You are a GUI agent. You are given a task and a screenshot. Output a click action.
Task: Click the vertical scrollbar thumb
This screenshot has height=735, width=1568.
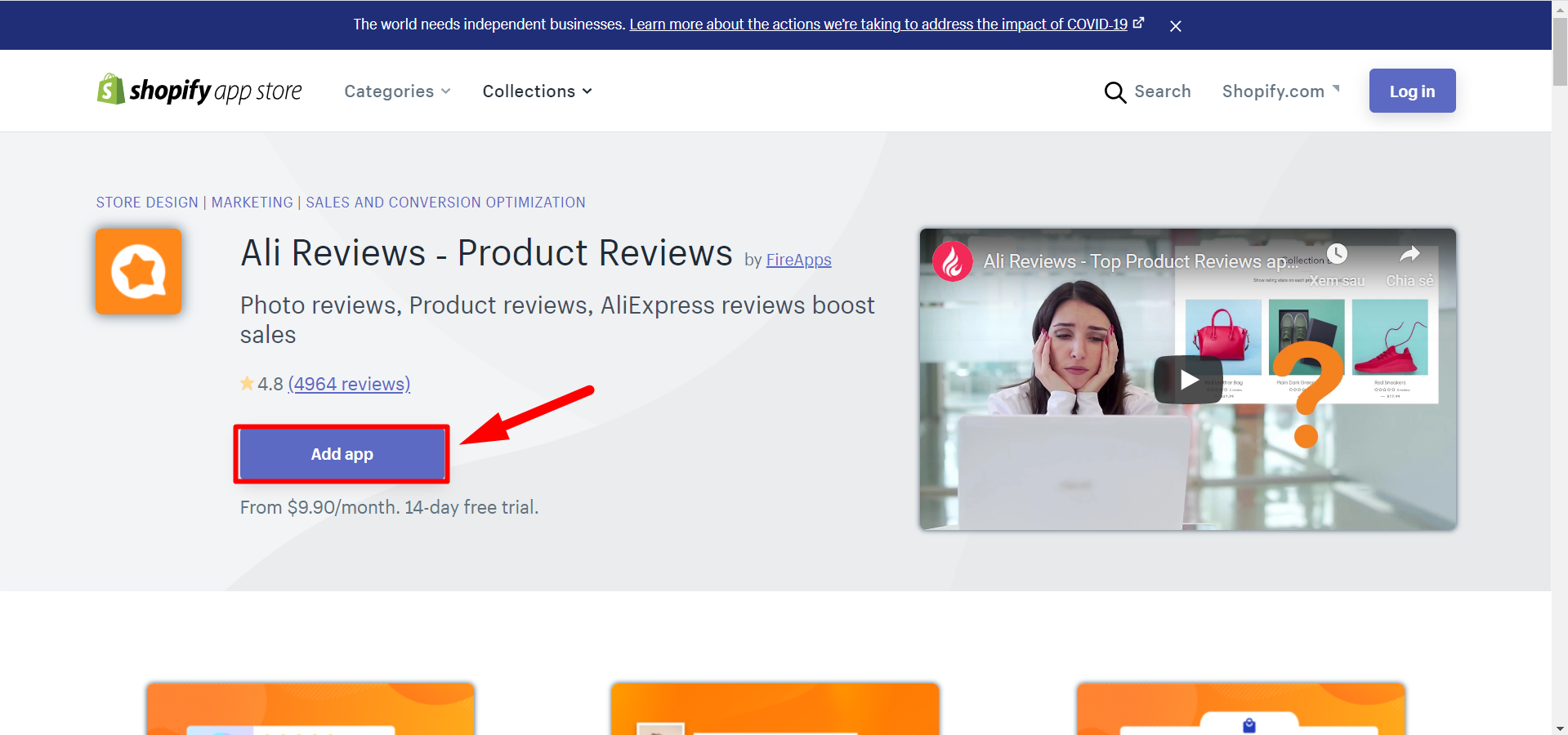[x=1560, y=51]
